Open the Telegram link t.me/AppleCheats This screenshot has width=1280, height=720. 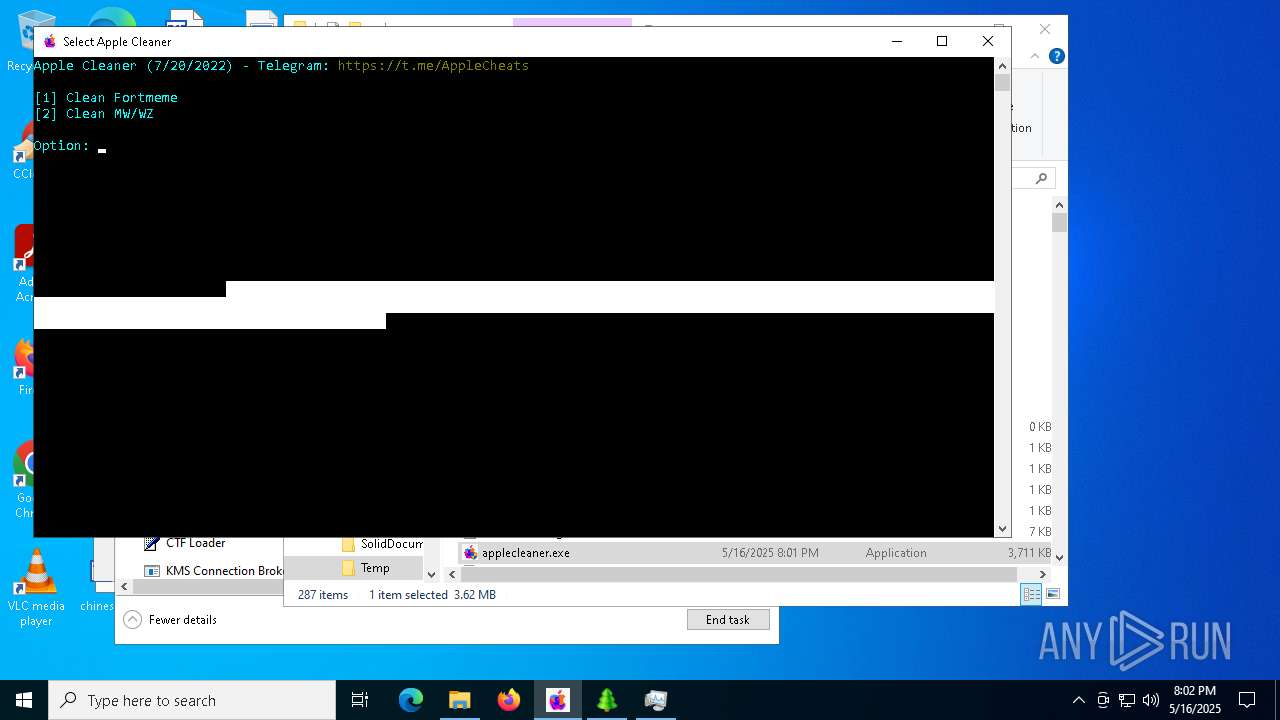click(433, 66)
